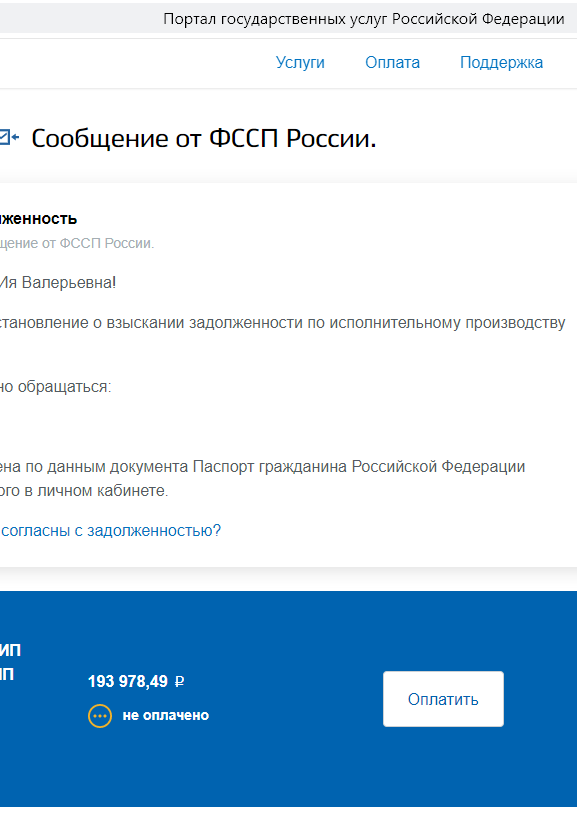Open the Услуги menu item
The image size is (577, 822).
tap(300, 62)
